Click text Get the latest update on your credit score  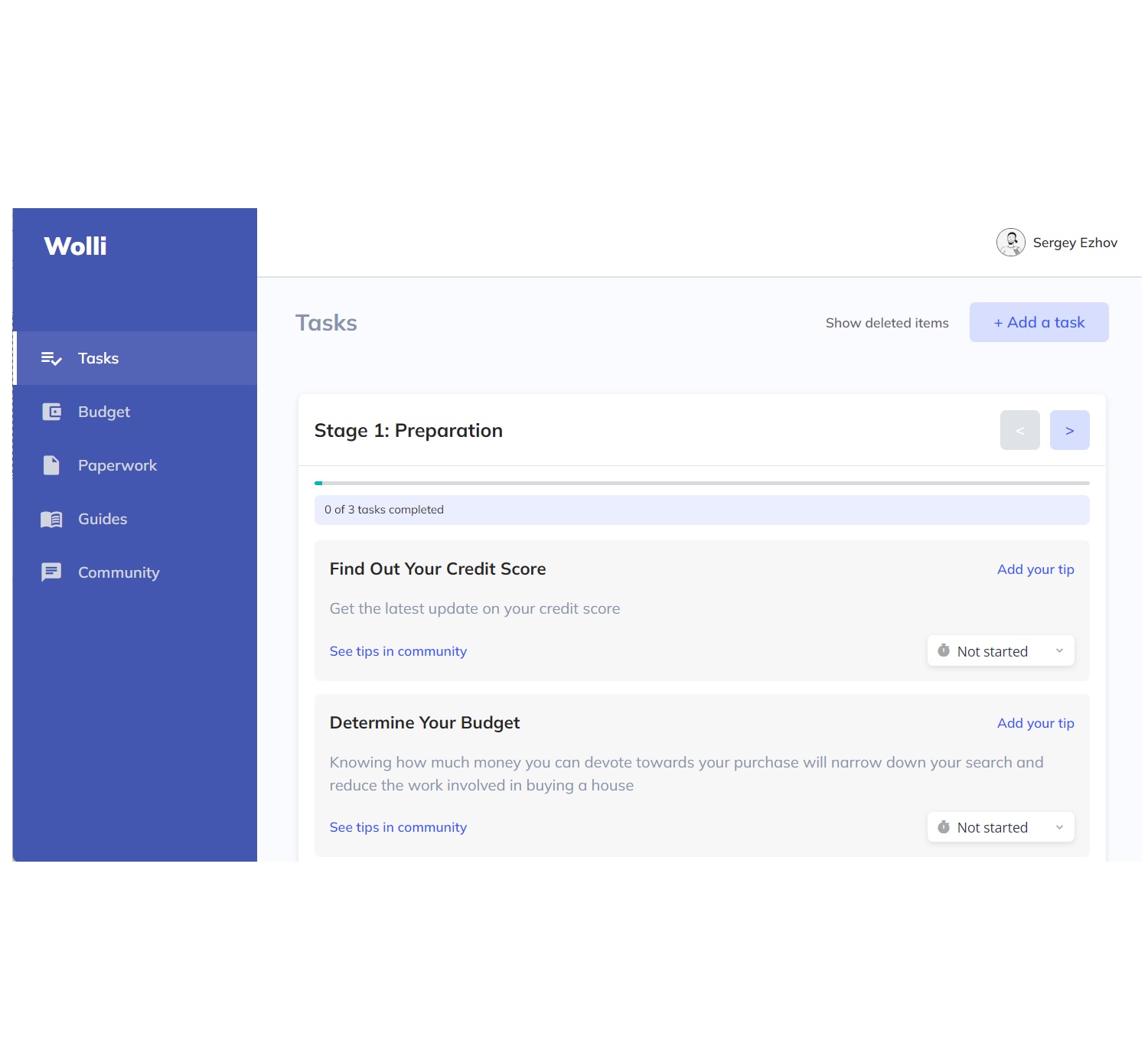tap(475, 608)
